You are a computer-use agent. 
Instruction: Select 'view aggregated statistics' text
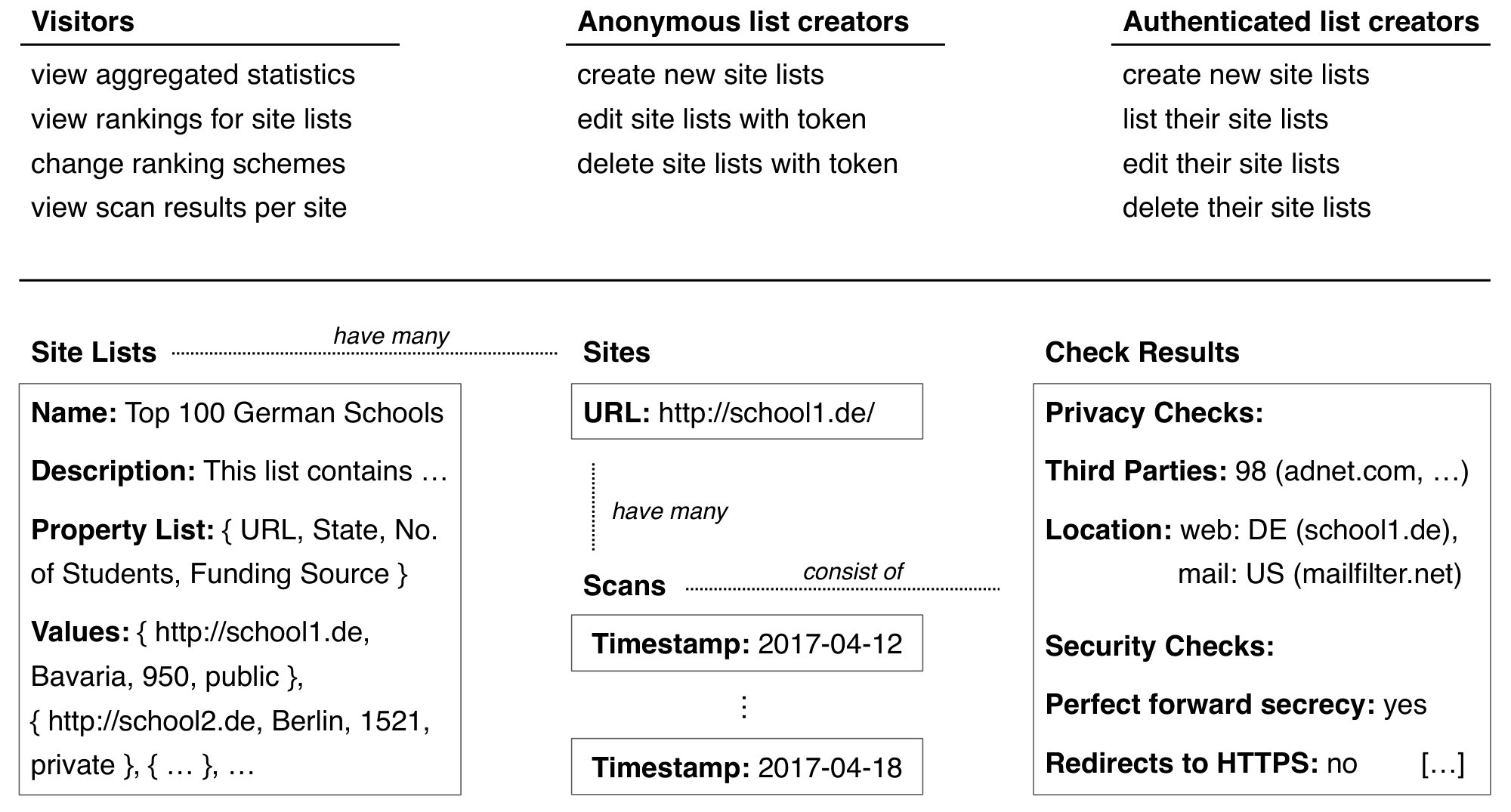(193, 75)
